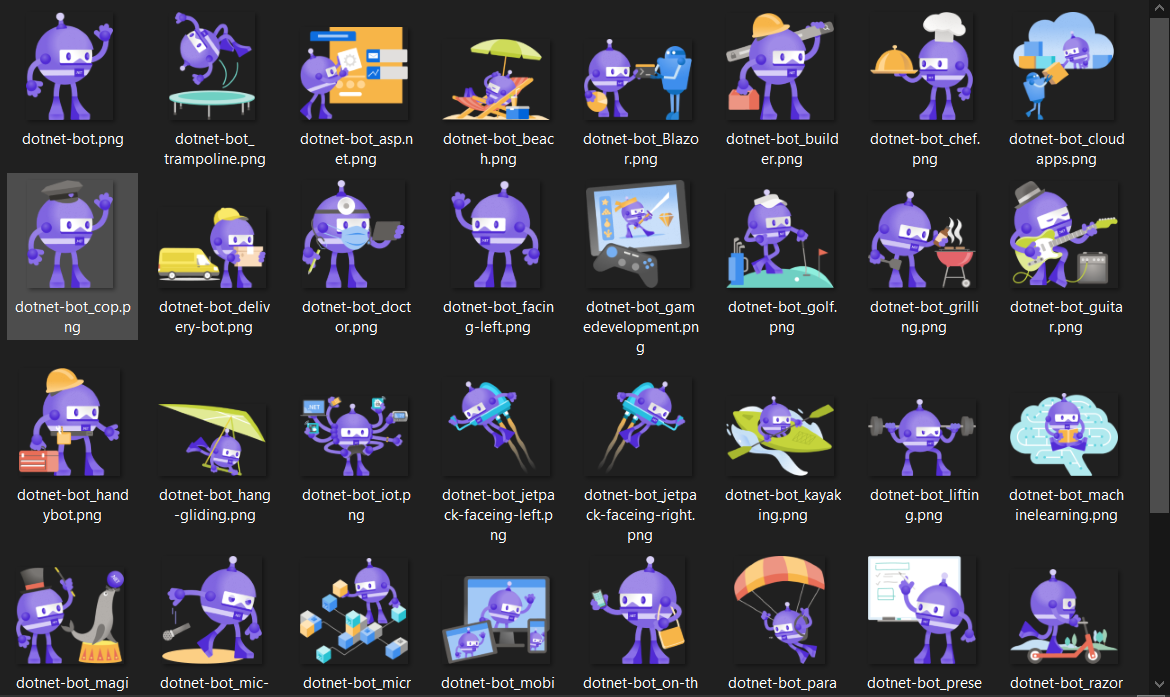
Task: Select the builder bot with hard hat thumbnail
Action: [x=780, y=66]
